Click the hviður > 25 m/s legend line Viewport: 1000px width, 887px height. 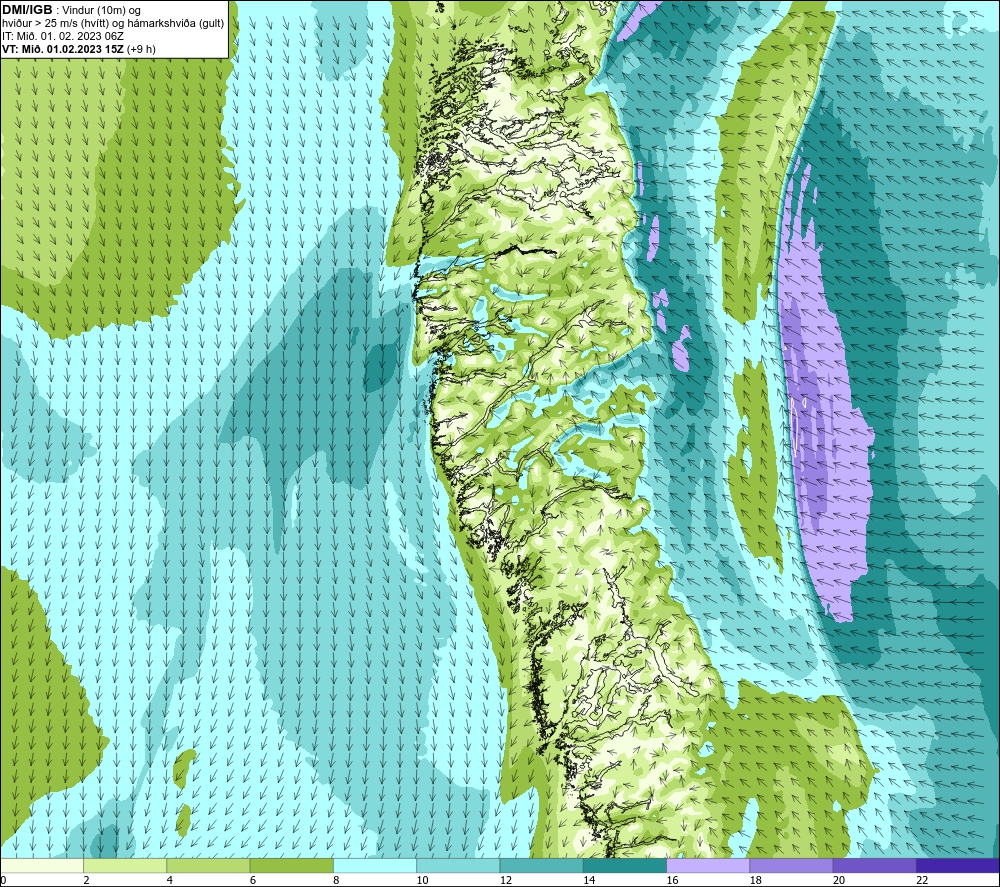click(x=113, y=24)
